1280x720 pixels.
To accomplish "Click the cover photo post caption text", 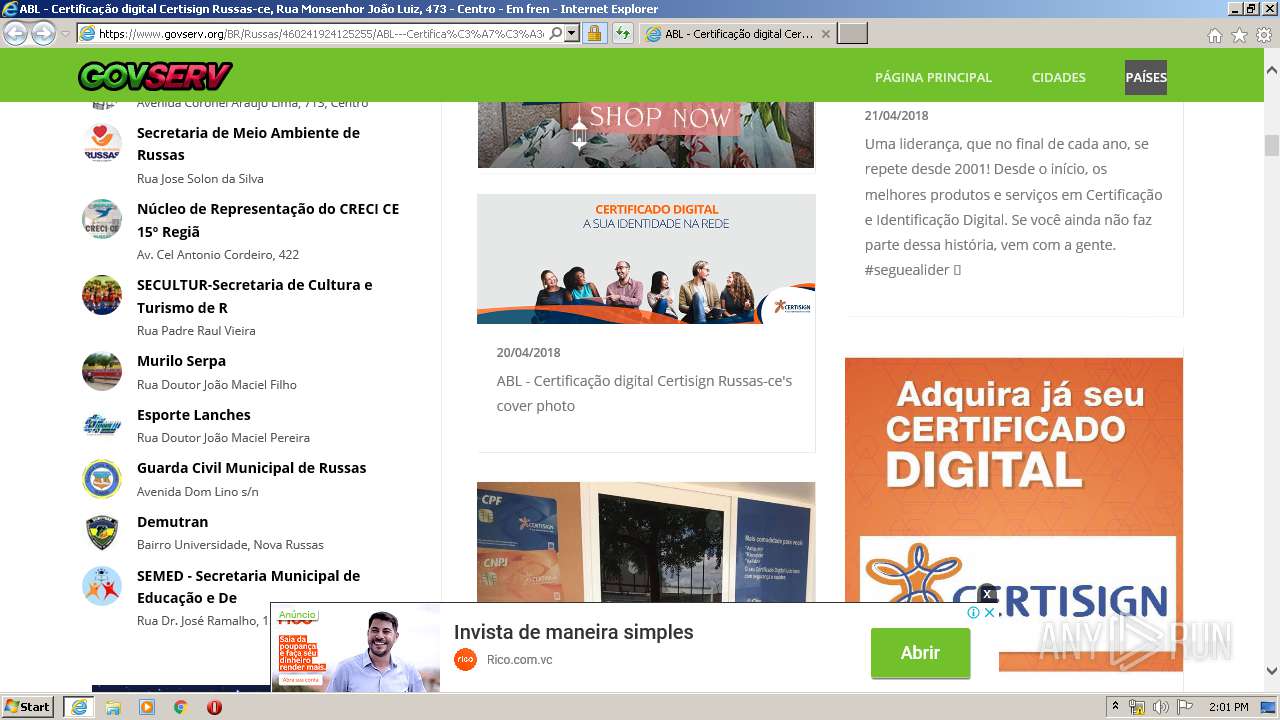I will click(x=644, y=393).
